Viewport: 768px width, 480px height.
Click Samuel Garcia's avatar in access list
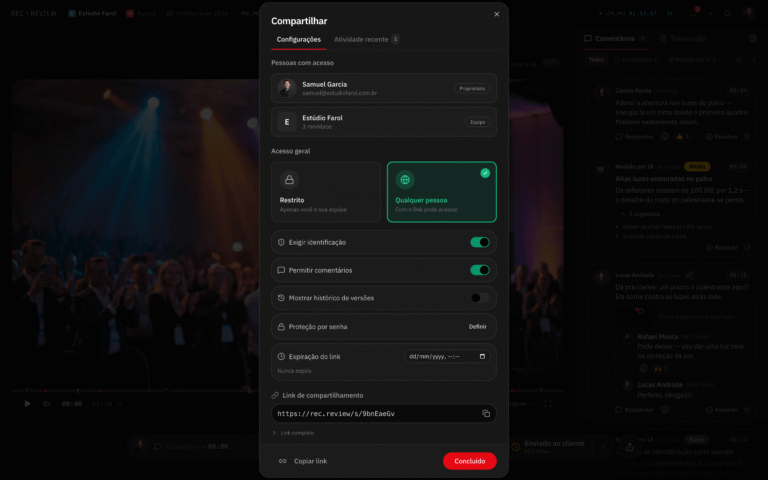tap(287, 88)
